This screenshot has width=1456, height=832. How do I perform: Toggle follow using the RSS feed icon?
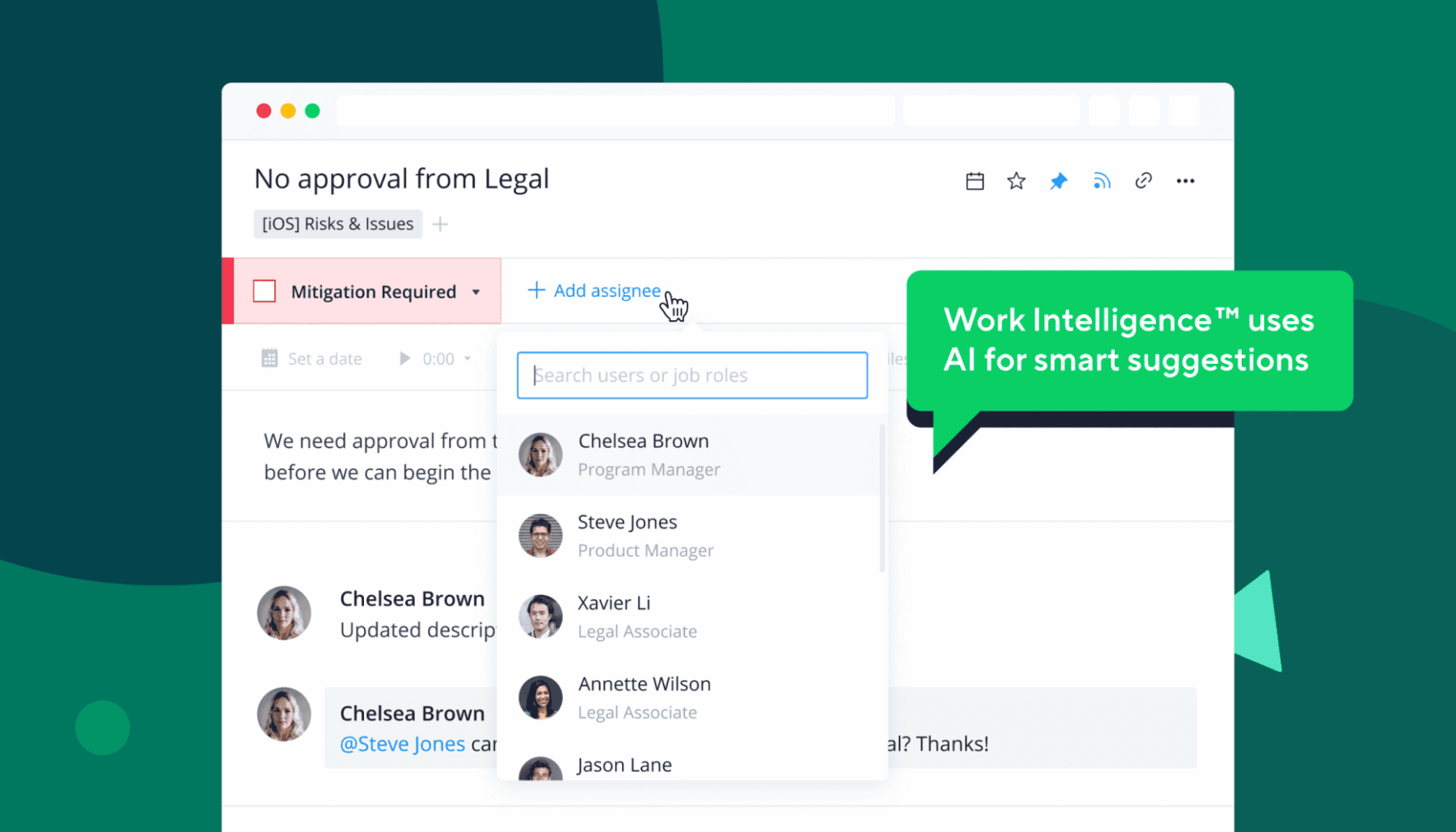(x=1101, y=181)
